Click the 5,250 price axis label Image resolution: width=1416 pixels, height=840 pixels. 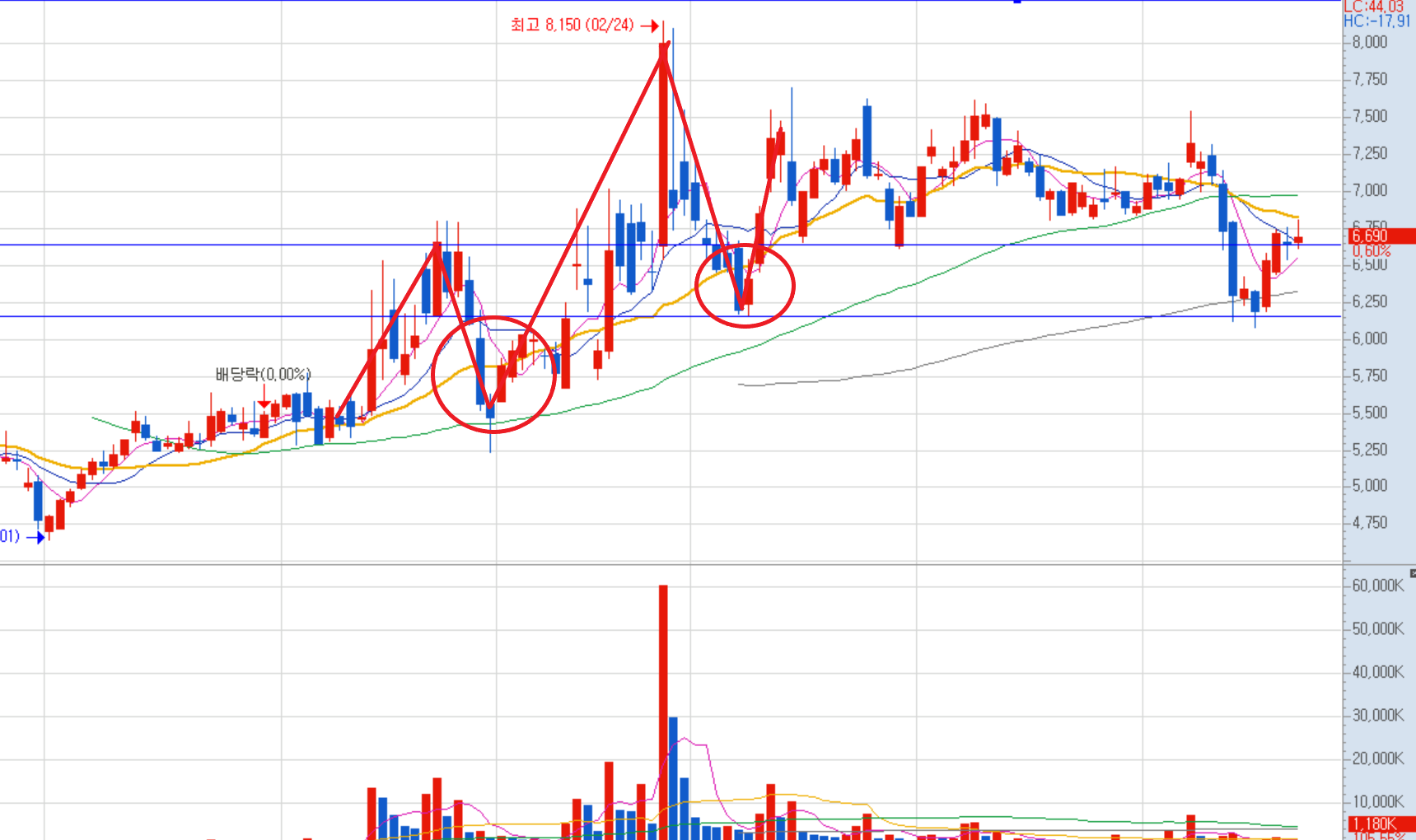click(1370, 450)
